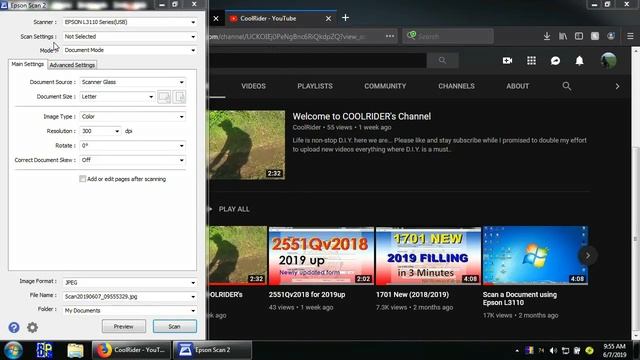Image resolution: width=640 pixels, height=360 pixels.
Task: Open the Document Source dropdown
Action: [x=133, y=82]
